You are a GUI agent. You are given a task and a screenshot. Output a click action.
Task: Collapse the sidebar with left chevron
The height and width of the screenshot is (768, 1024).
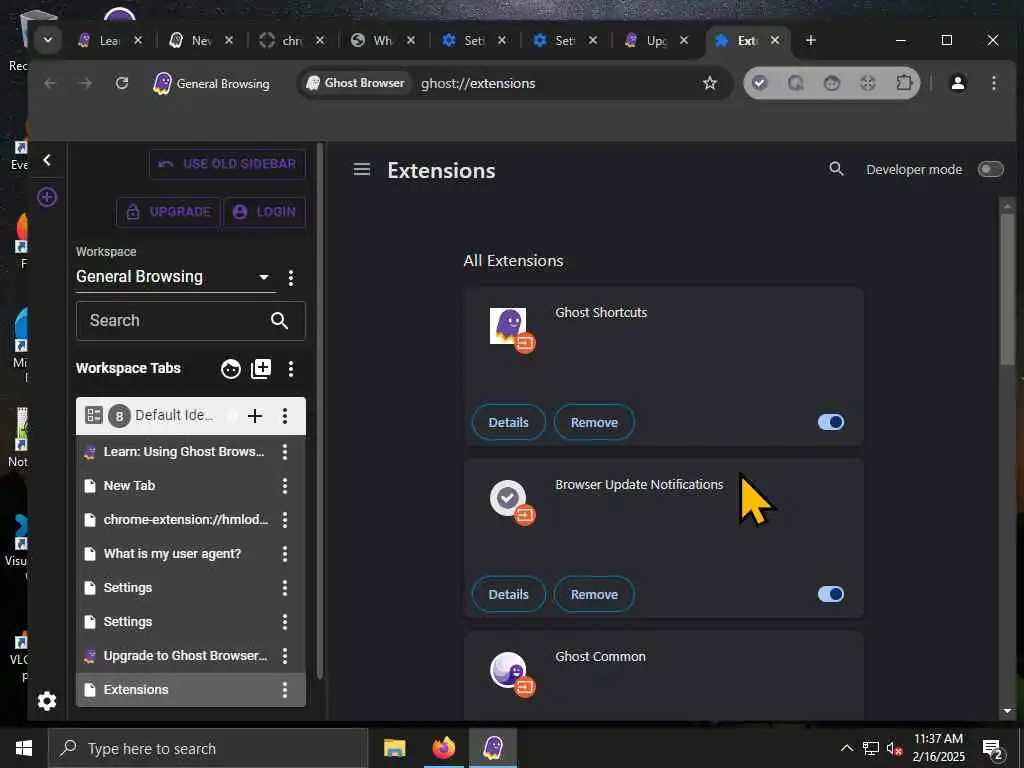point(47,160)
